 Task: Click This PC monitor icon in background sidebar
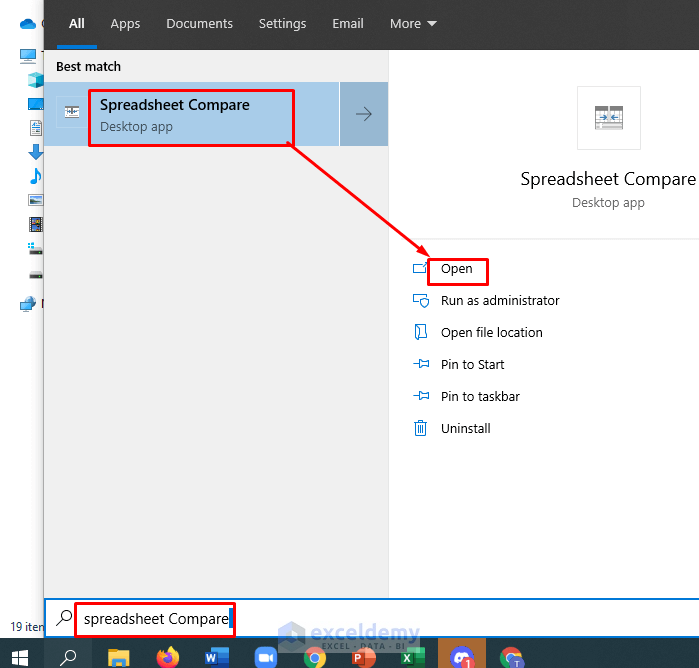28,56
